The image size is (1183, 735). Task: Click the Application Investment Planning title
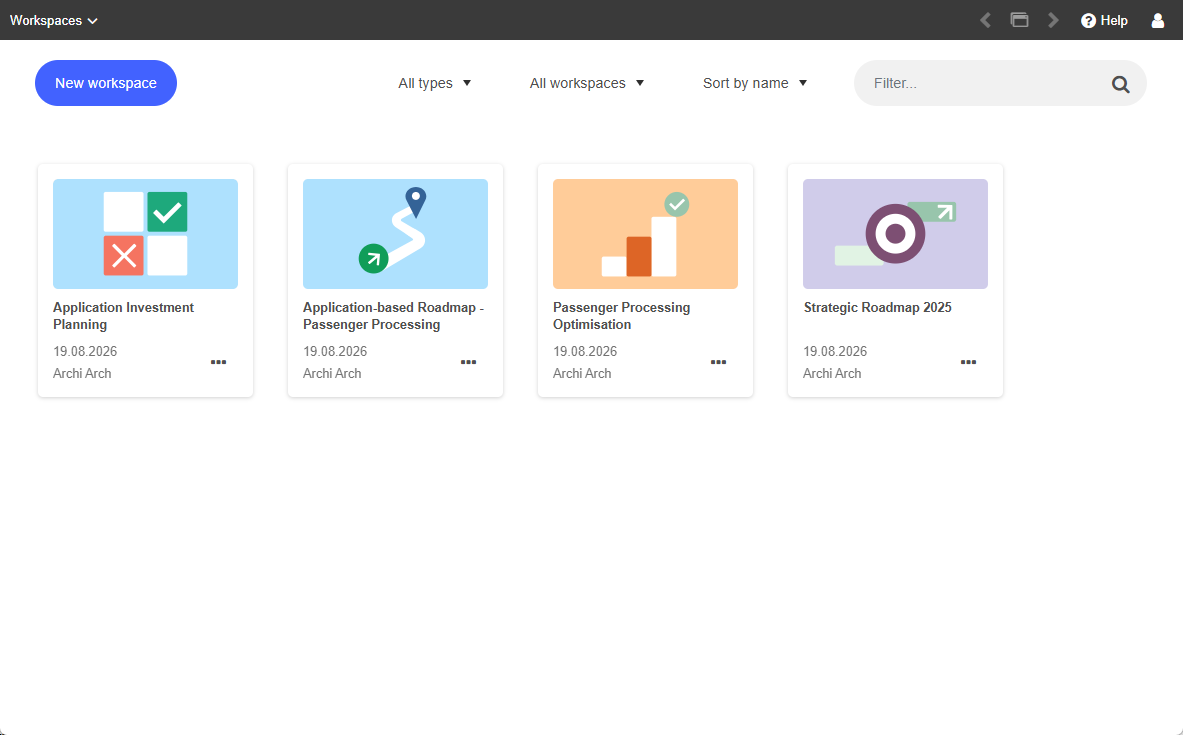click(x=123, y=316)
